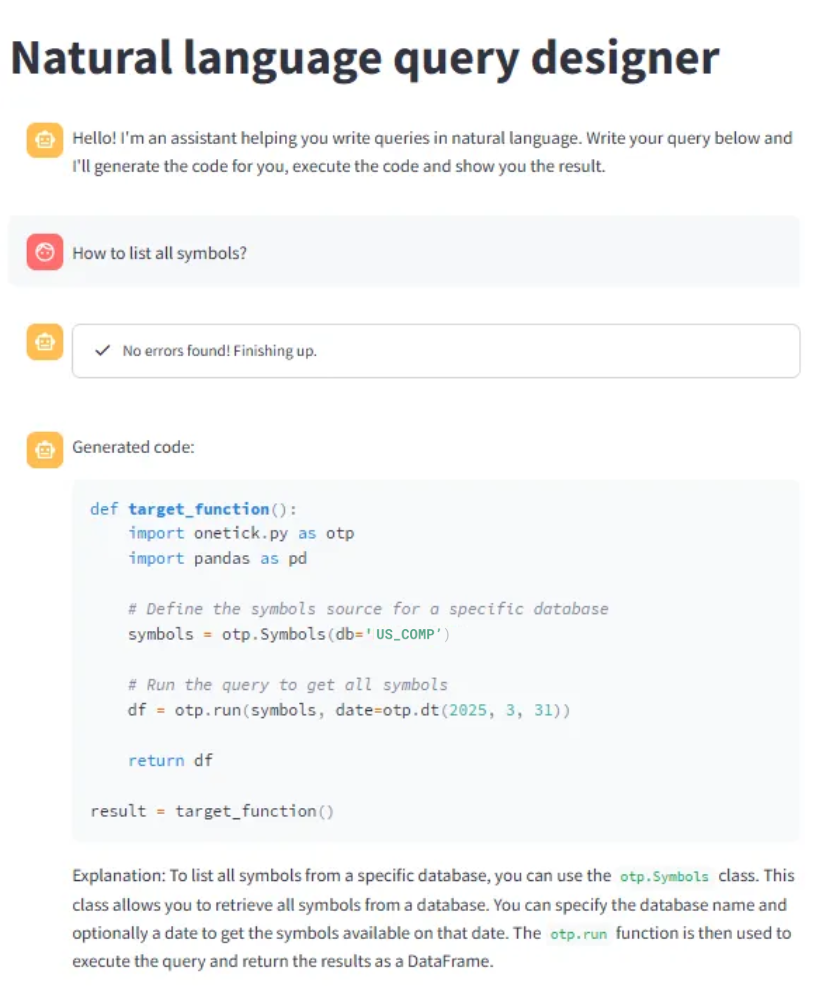The image size is (818, 986).
Task: Click the 'def target_function():' code line
Action: pos(193,509)
